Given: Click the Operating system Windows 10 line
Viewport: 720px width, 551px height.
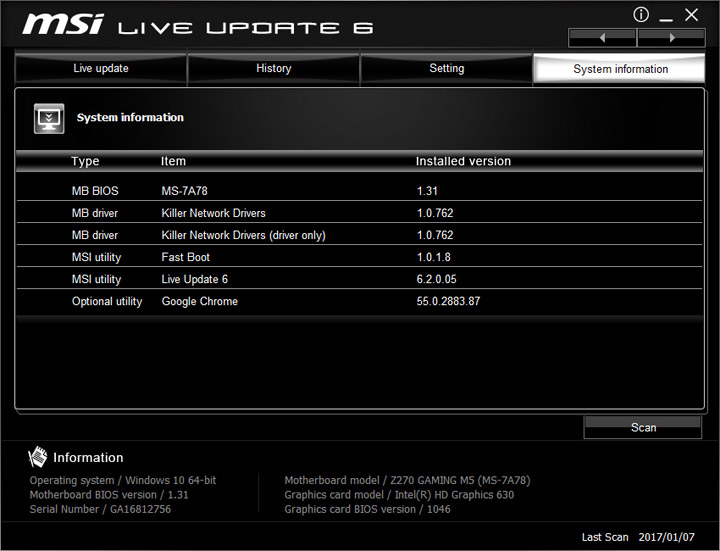Looking at the screenshot, I should click(x=123, y=480).
